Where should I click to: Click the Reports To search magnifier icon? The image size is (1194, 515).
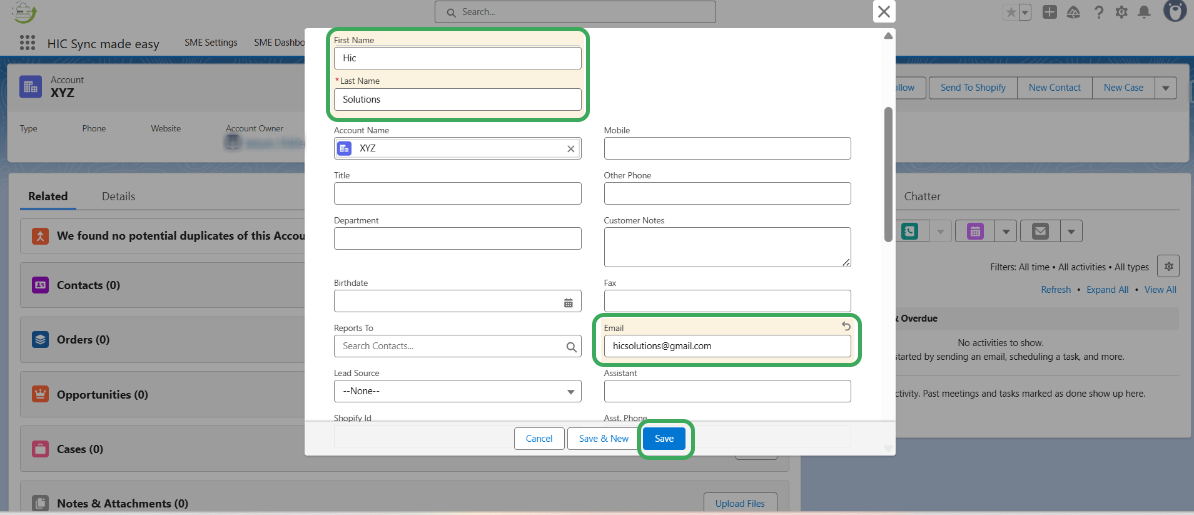pos(571,347)
